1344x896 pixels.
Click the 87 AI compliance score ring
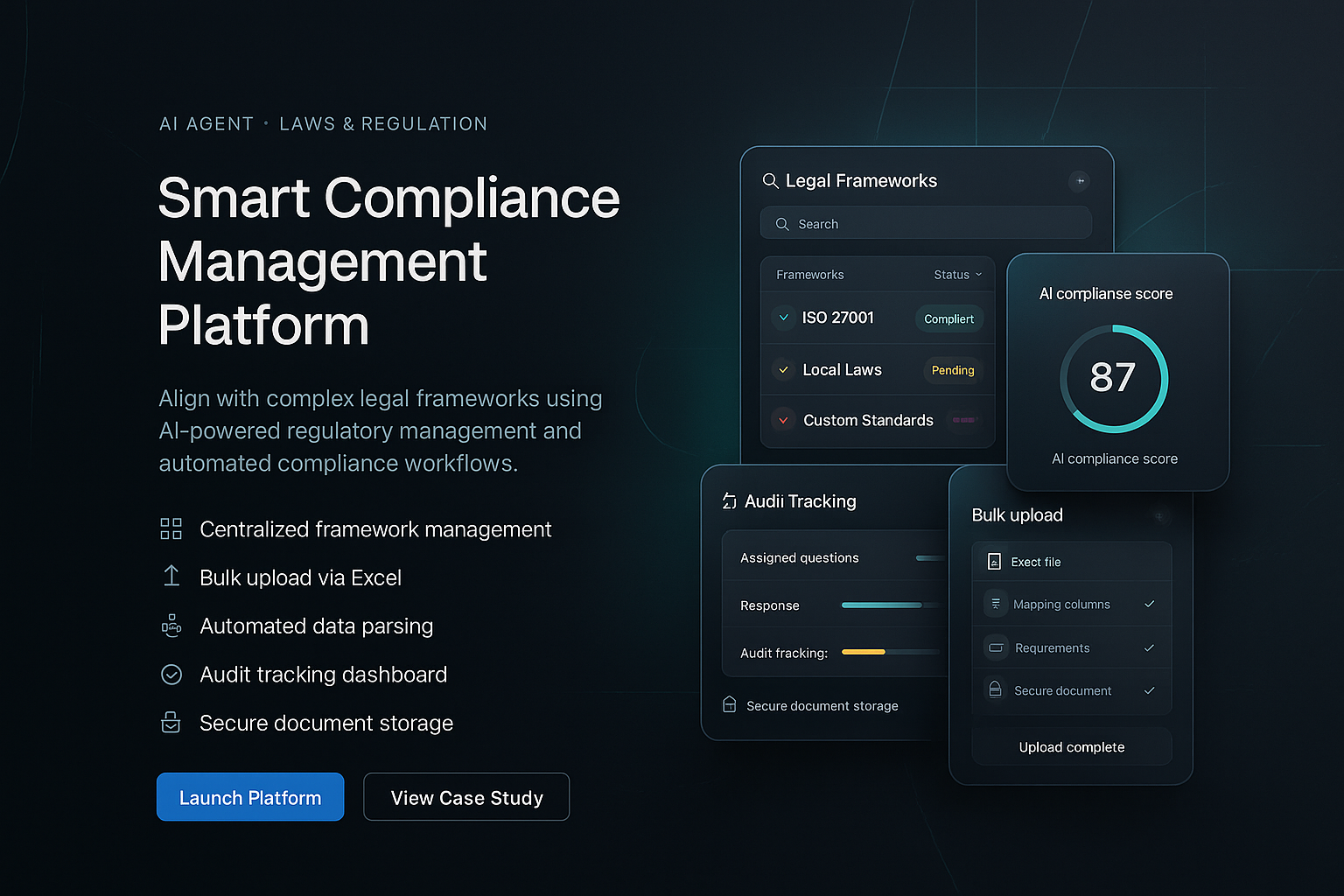tap(1114, 379)
